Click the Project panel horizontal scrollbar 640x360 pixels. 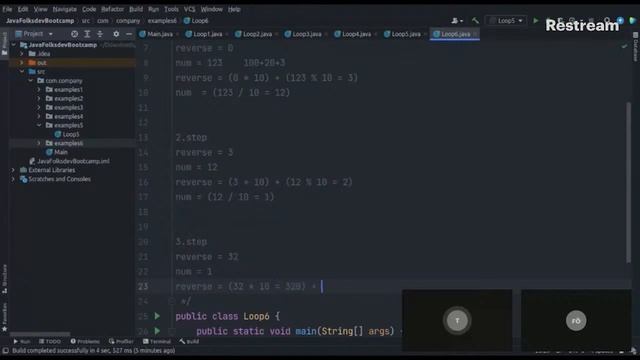pos(40,334)
